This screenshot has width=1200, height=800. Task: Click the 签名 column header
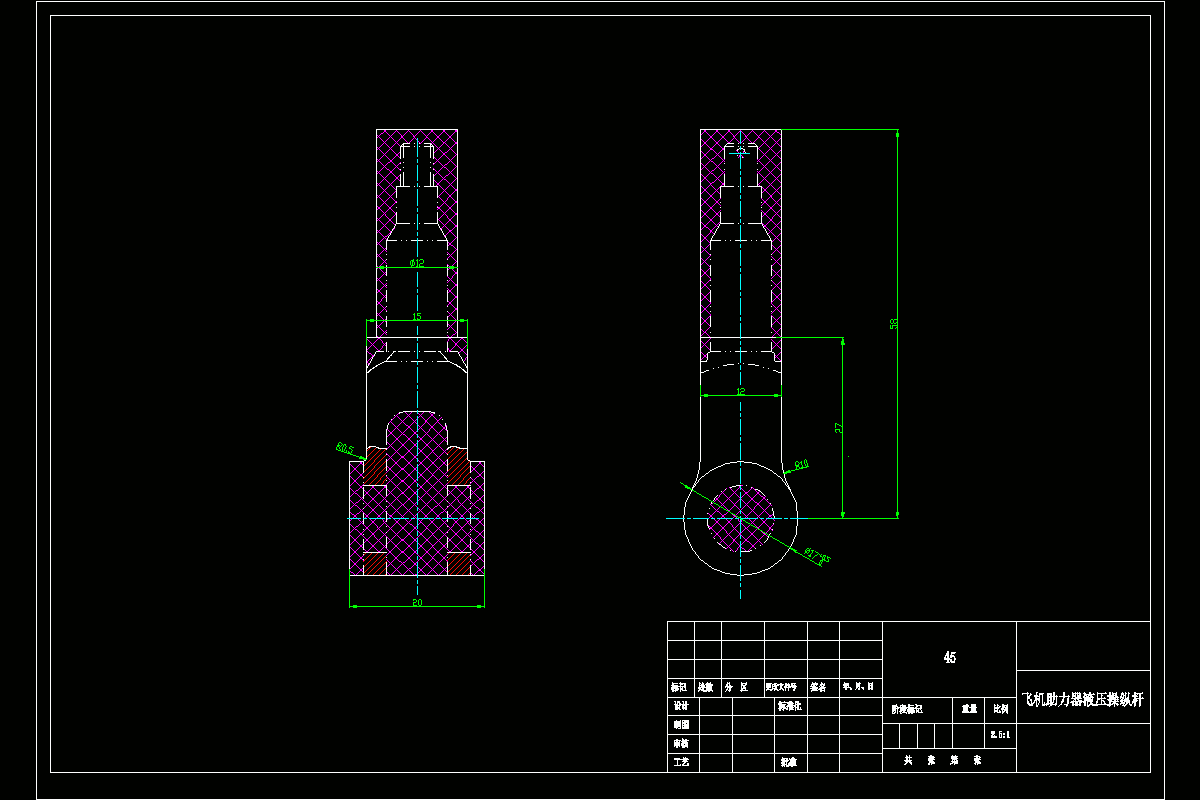818,687
